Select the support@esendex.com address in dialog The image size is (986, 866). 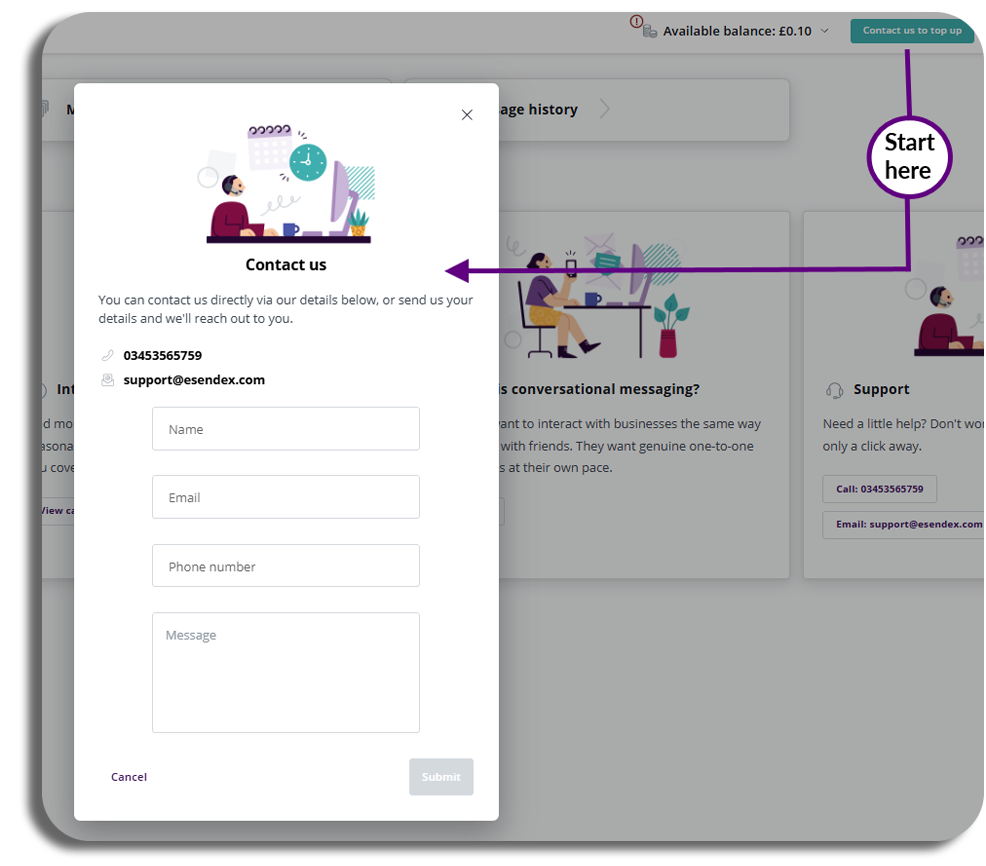pyautogui.click(x=194, y=380)
